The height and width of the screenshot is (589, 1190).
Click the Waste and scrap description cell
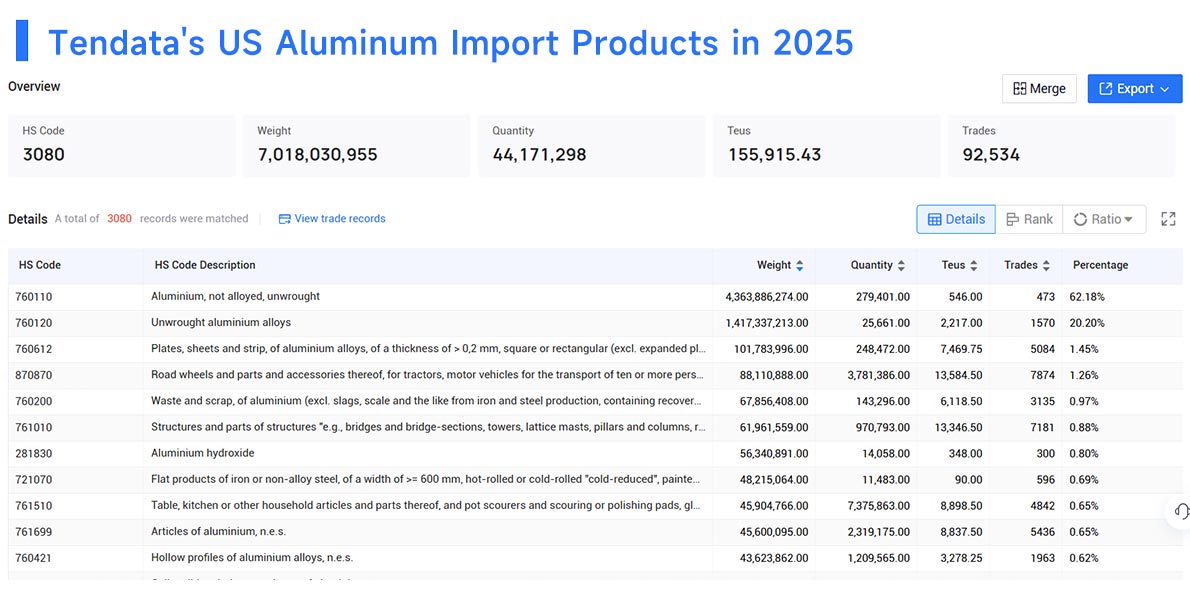pos(429,402)
